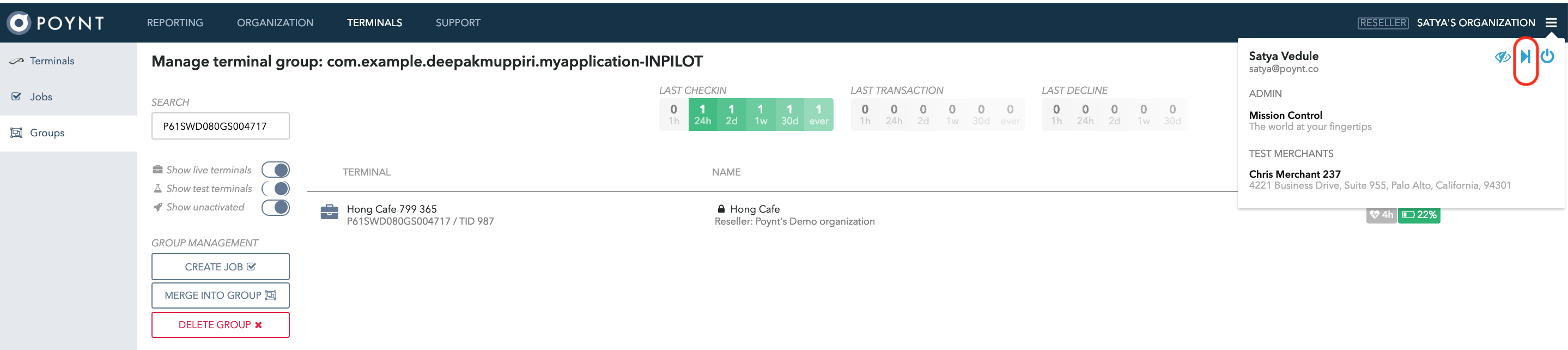Click the skip-forward icon circled in red
This screenshot has height=350, width=1568.
point(1526,57)
